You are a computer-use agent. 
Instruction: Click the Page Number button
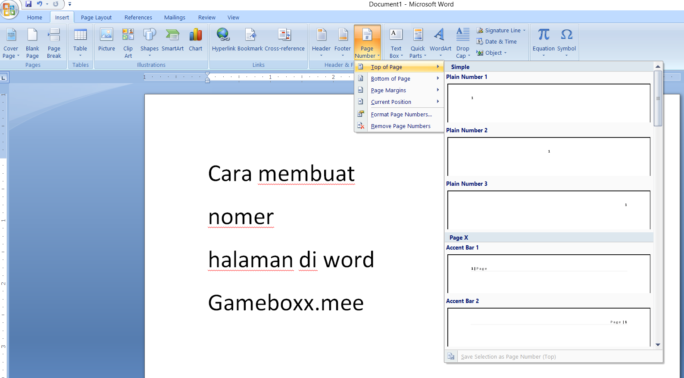(367, 43)
